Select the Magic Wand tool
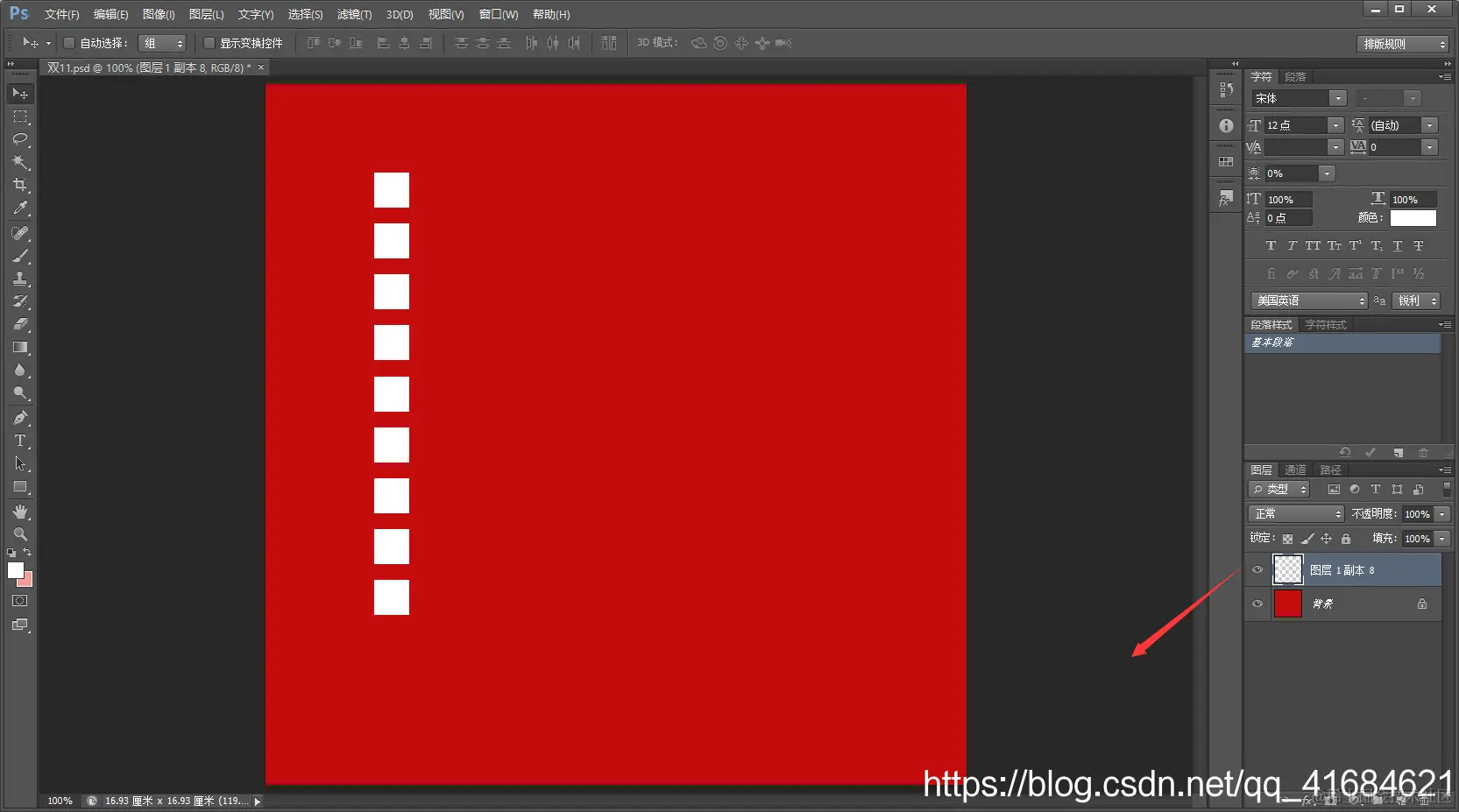The height and width of the screenshot is (812, 1459). click(19, 162)
